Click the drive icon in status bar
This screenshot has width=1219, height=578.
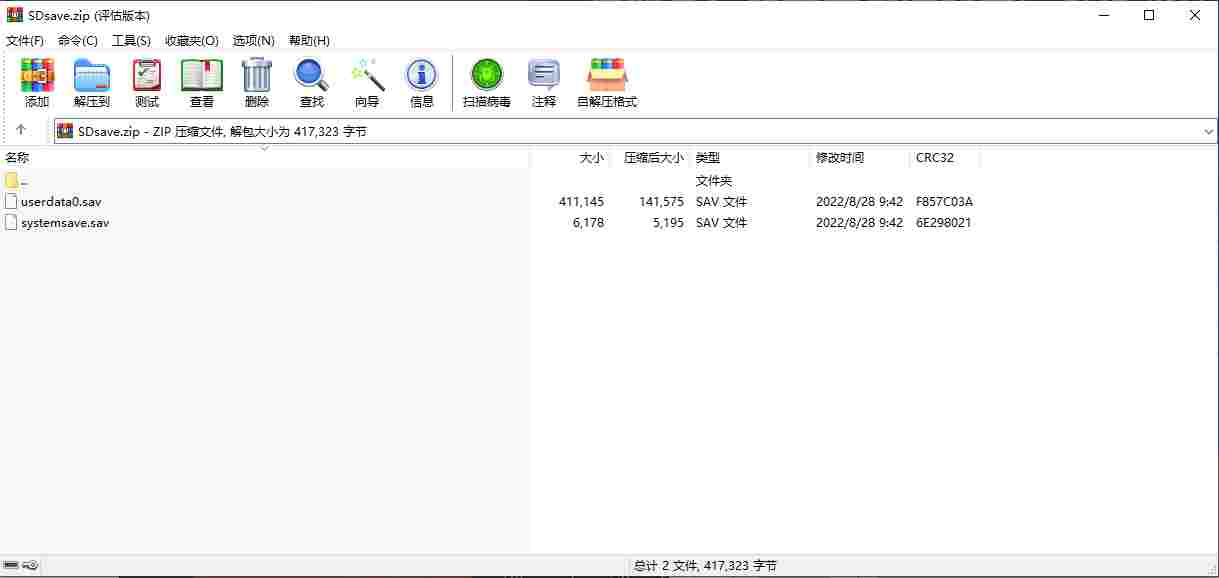pyautogui.click(x=11, y=566)
